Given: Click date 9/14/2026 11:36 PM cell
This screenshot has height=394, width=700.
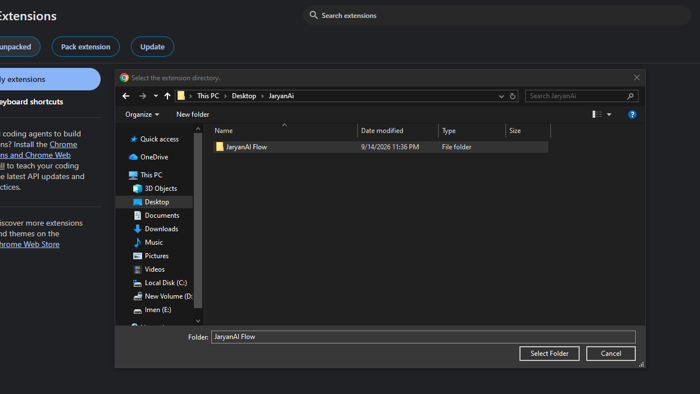Looking at the screenshot, I should tap(390, 147).
